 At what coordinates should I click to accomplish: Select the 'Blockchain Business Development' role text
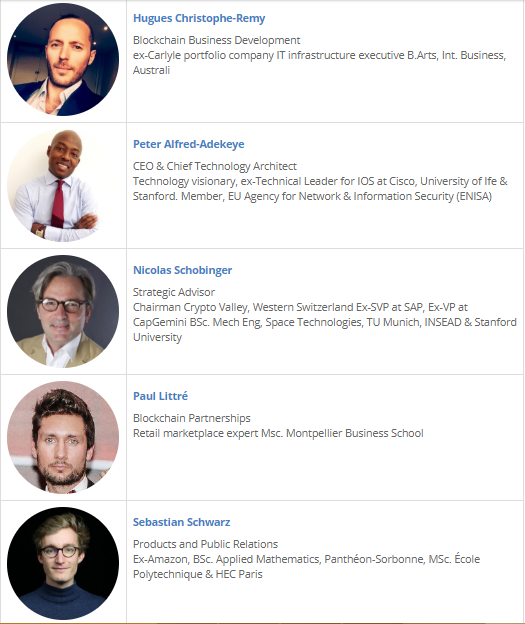click(x=217, y=40)
